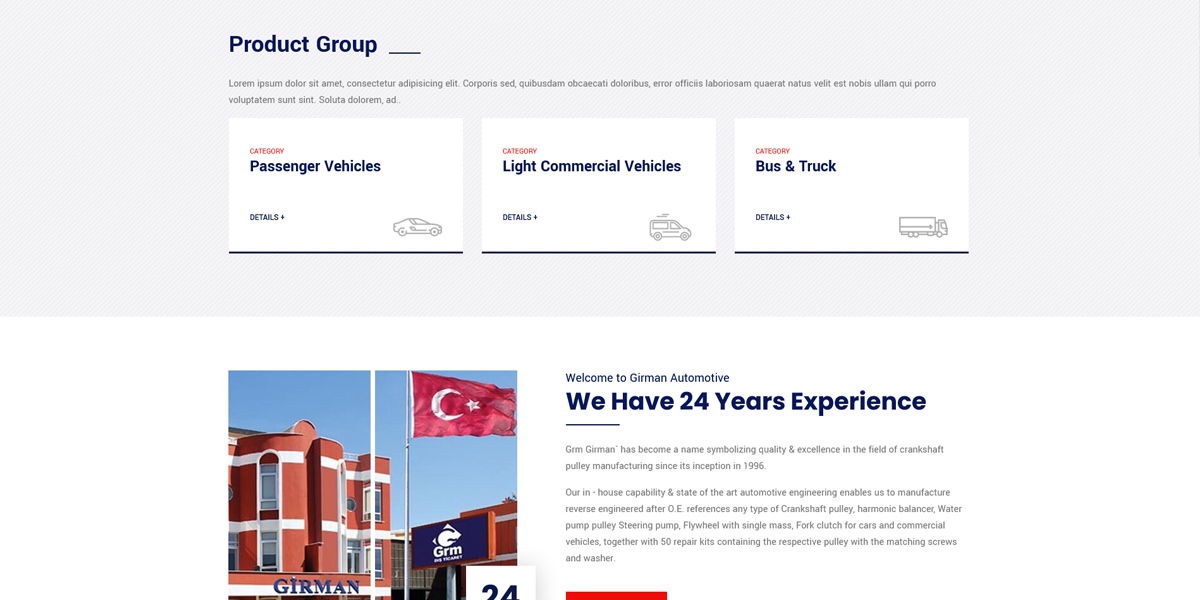This screenshot has width=1200, height=600.
Task: Click the 24 years badge on photo
Action: click(x=500, y=584)
